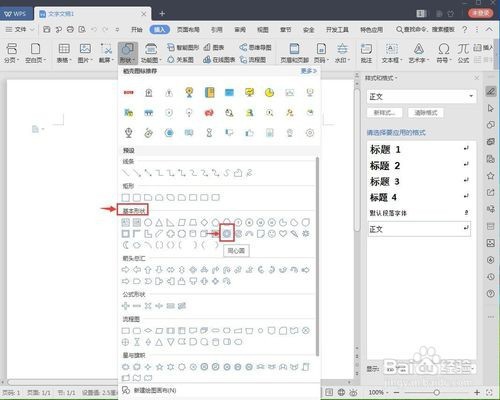Click the 分页 page break icon

12,53
